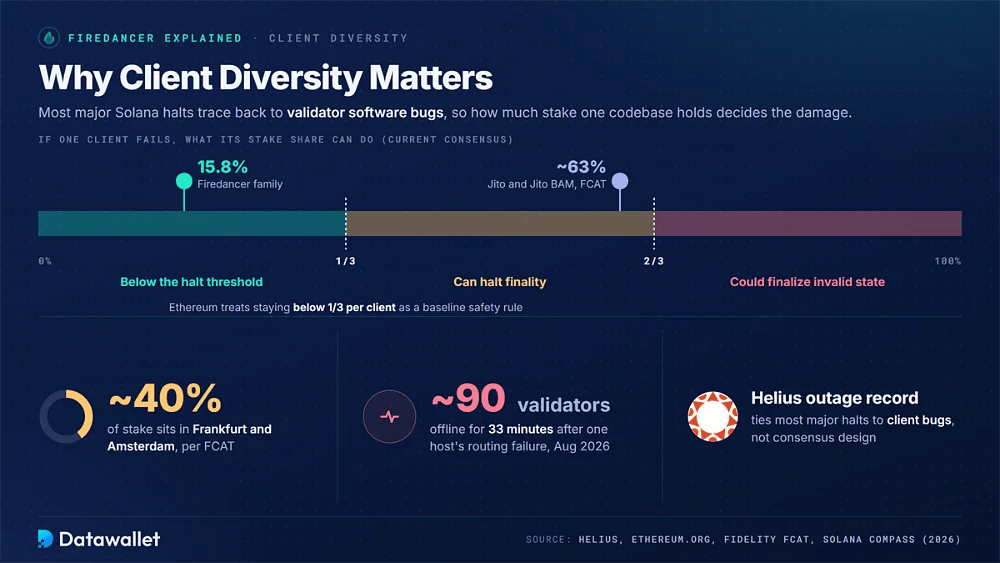Click the "Frankfurt and Amsterdam" stake text
Image resolution: width=1000 pixels, height=563 pixels.
(189, 437)
